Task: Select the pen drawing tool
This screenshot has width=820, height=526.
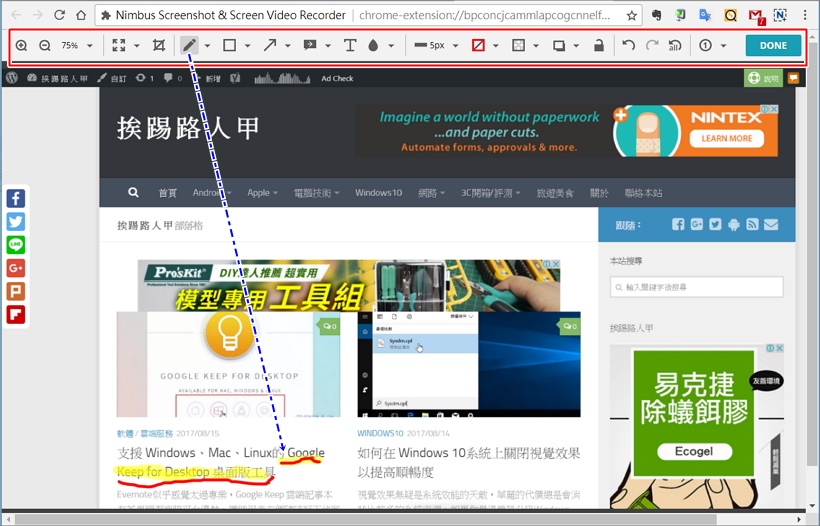Action: click(189, 45)
